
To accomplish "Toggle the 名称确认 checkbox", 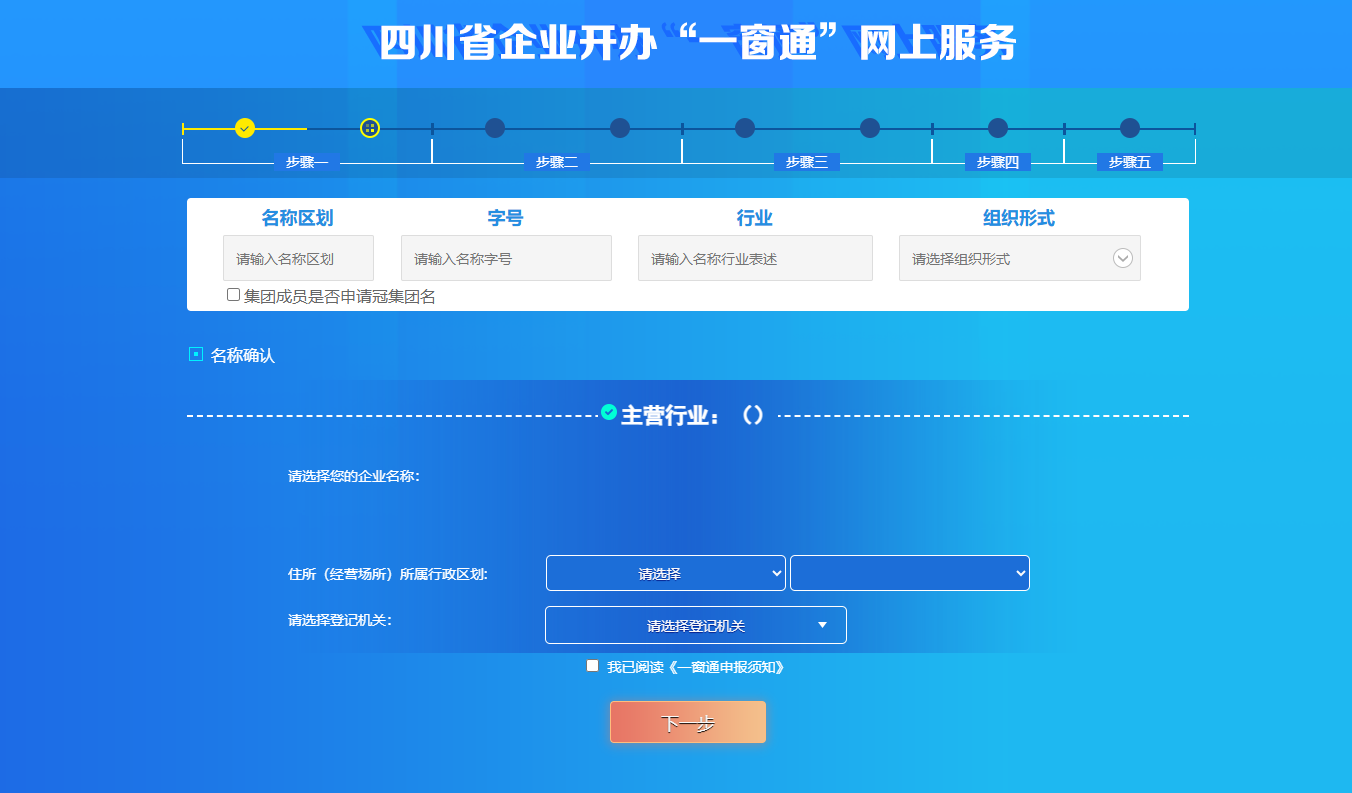I will point(196,353).
